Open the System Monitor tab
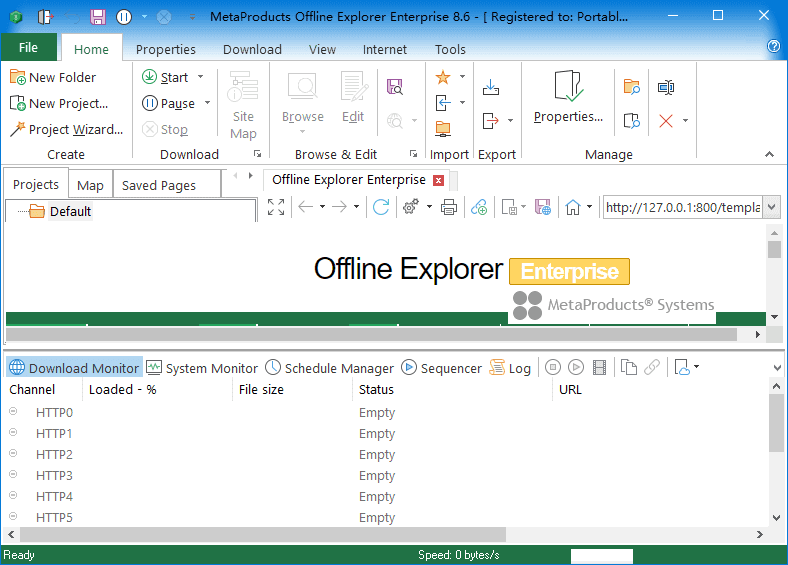Screen dimensions: 788x565 pos(202,368)
